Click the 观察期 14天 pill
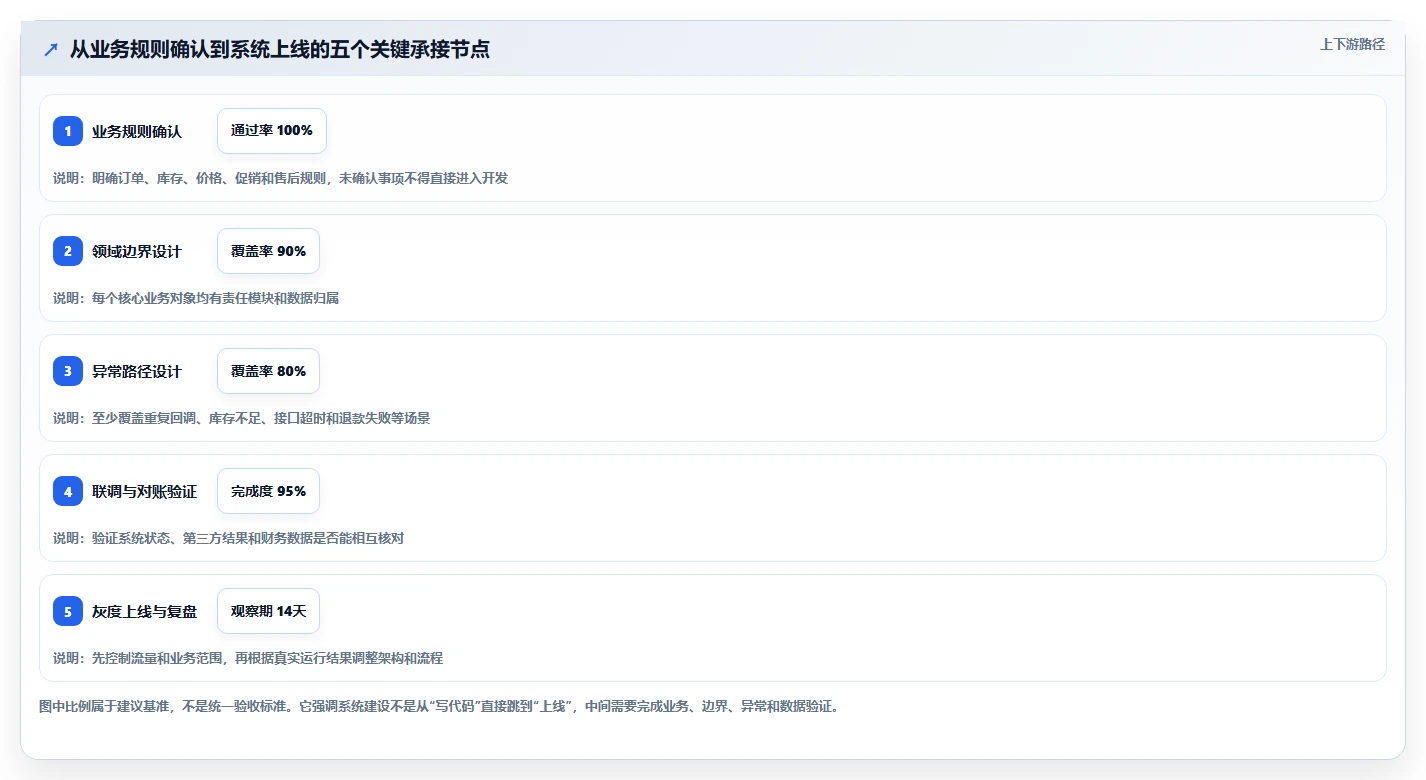 pos(268,611)
